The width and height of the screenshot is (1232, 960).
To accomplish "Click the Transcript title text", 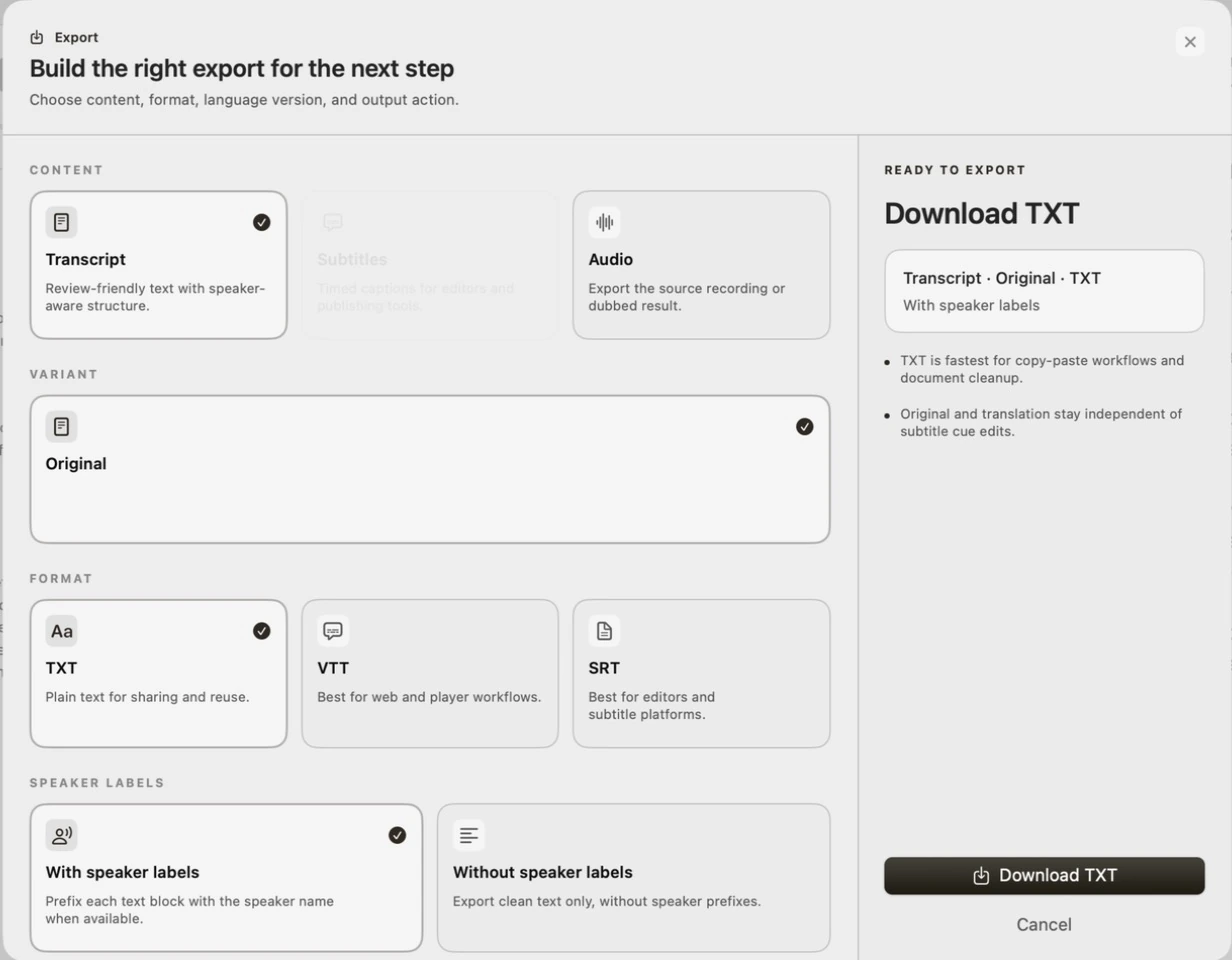I will 85,260.
